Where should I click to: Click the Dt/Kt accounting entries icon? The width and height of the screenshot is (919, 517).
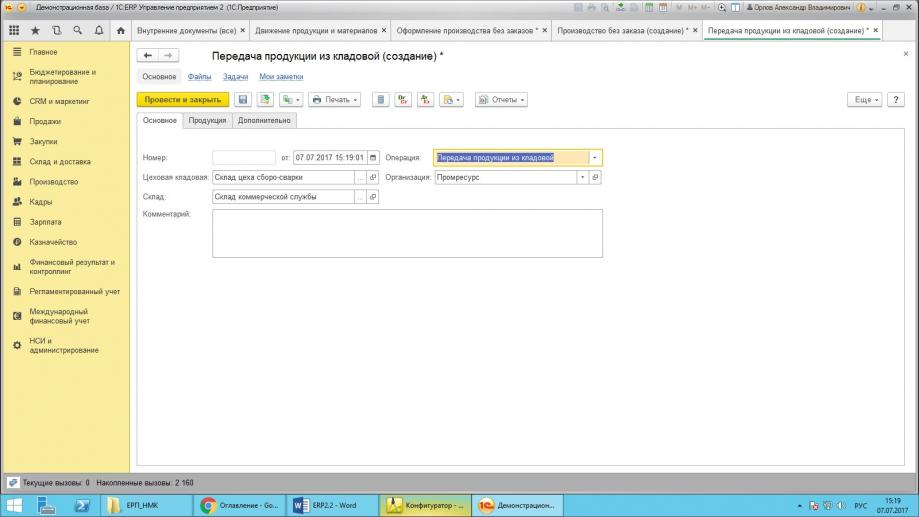[403, 100]
